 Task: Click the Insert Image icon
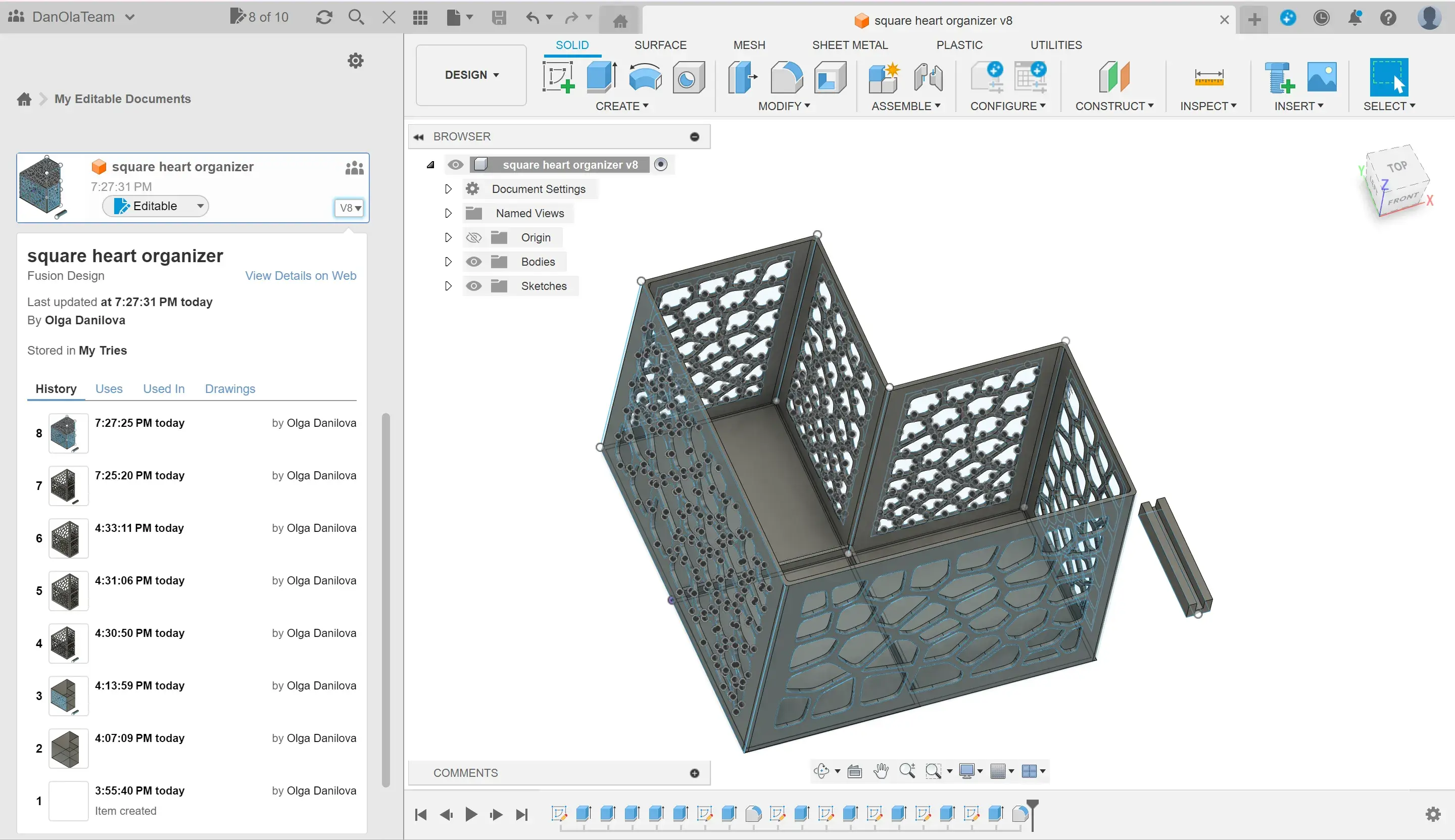[x=1322, y=77]
